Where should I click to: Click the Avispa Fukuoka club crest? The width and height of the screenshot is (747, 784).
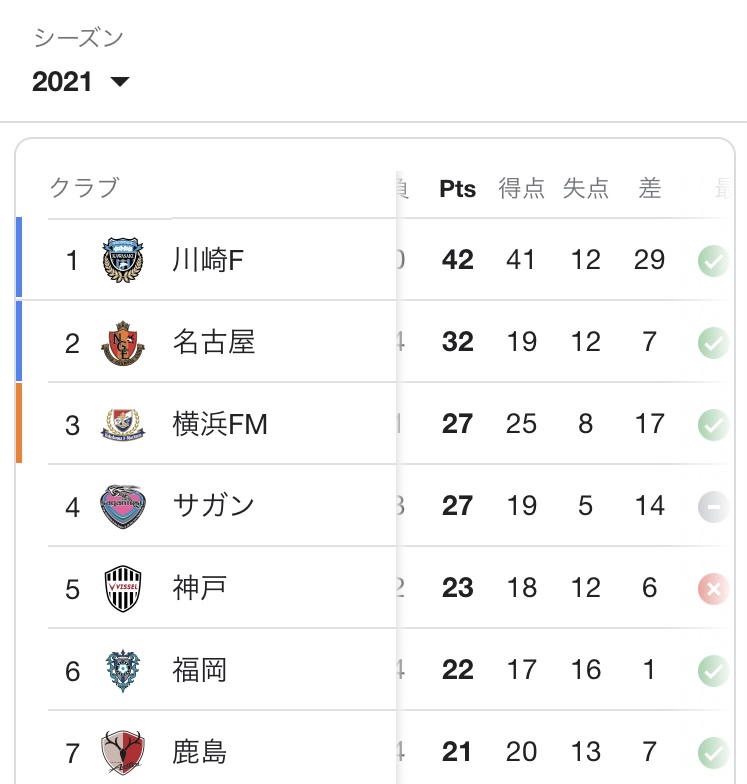123,670
